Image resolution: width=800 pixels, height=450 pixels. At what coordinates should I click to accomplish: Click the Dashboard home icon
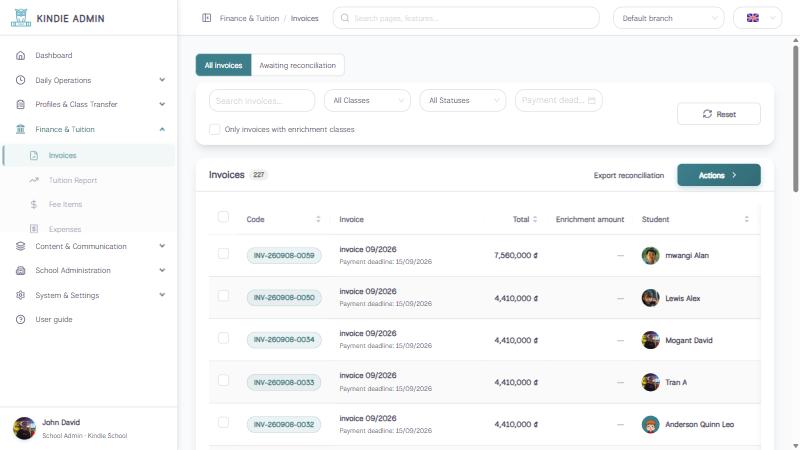point(20,55)
